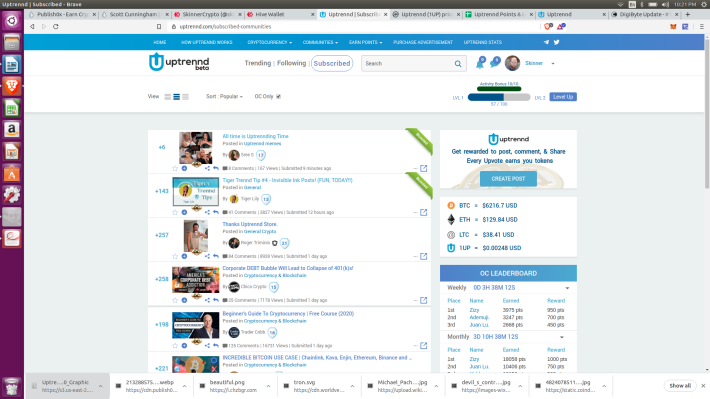Open Zizy in weekly leaderboard
The width and height of the screenshot is (710, 399).
tap(474, 310)
